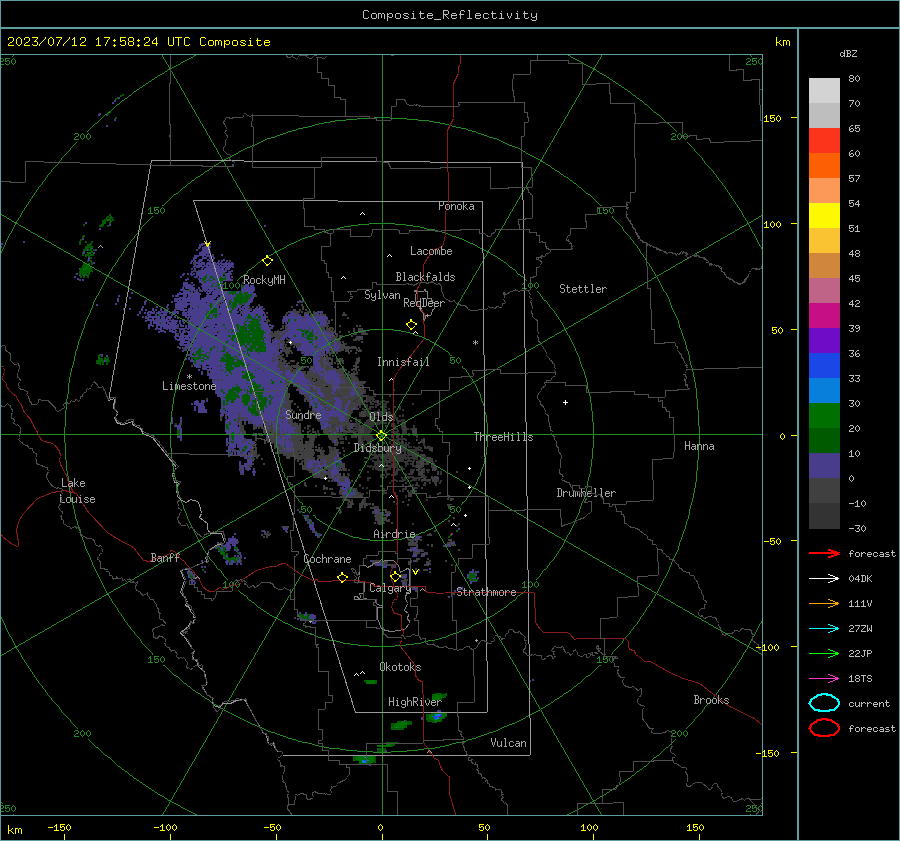The width and height of the screenshot is (900, 841).
Task: Click the Stettler label
Action: click(x=583, y=289)
